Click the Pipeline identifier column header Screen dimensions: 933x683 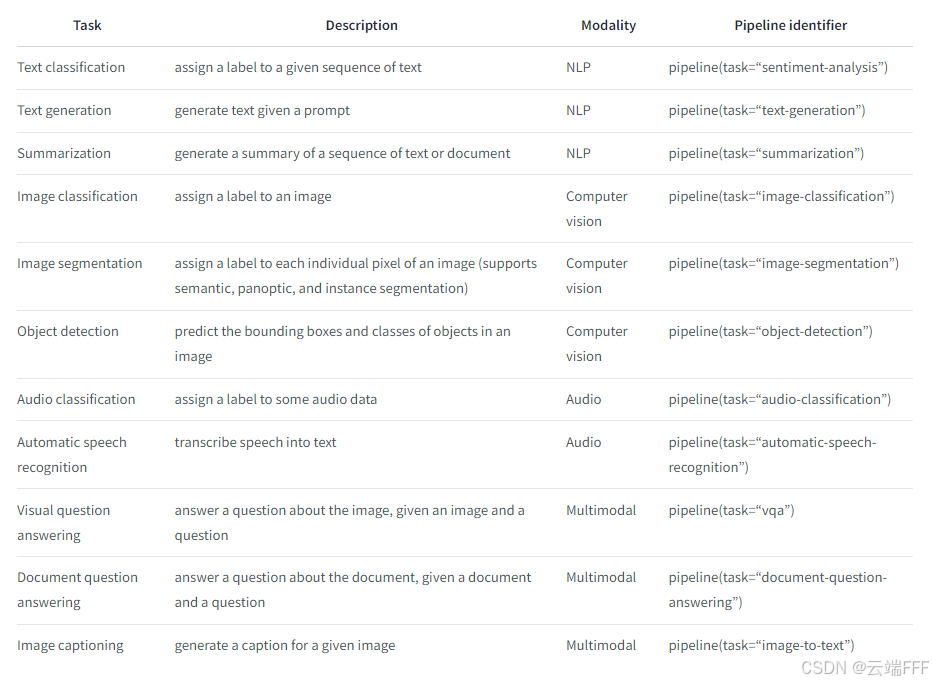coord(790,26)
